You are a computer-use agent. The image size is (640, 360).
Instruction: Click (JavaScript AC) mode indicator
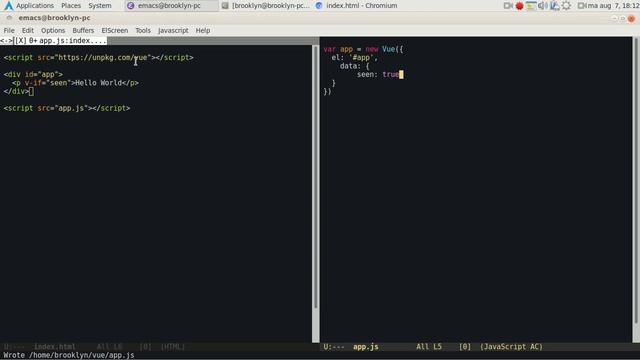(x=511, y=347)
